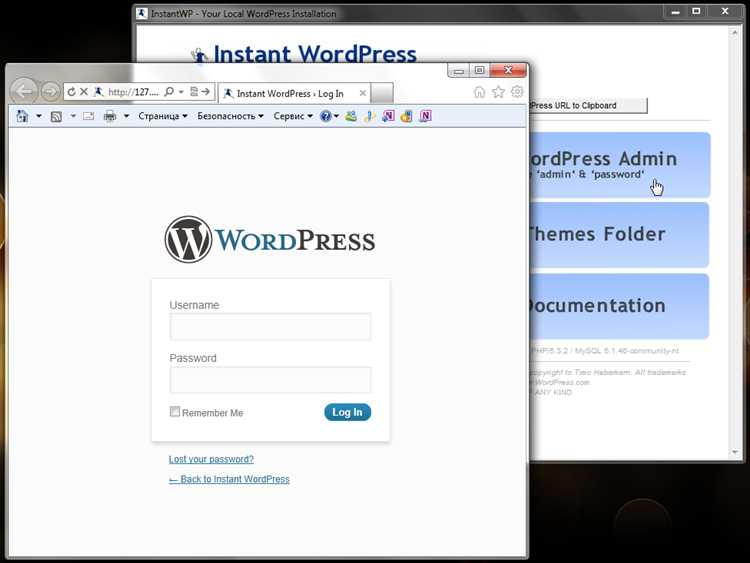Click the yellow Python-style toolbar icon
The width and height of the screenshot is (750, 563).
click(x=369, y=116)
